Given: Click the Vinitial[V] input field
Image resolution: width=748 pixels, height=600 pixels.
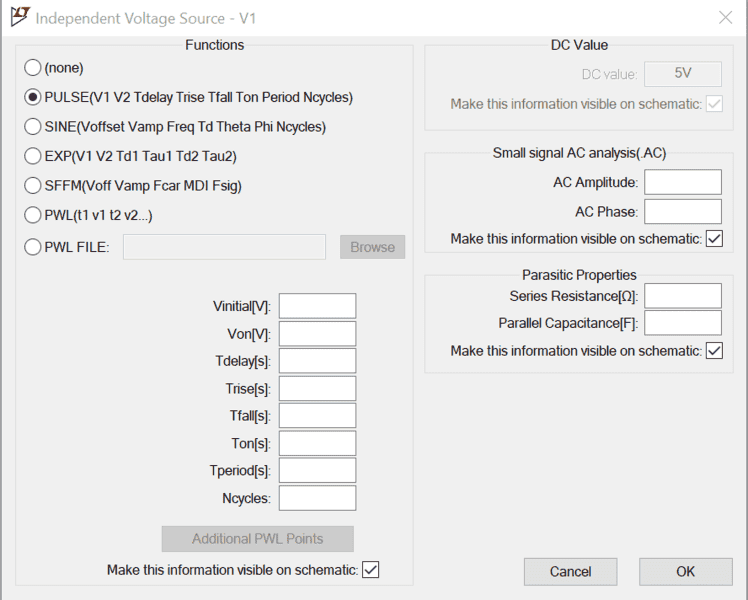Looking at the screenshot, I should click(317, 306).
